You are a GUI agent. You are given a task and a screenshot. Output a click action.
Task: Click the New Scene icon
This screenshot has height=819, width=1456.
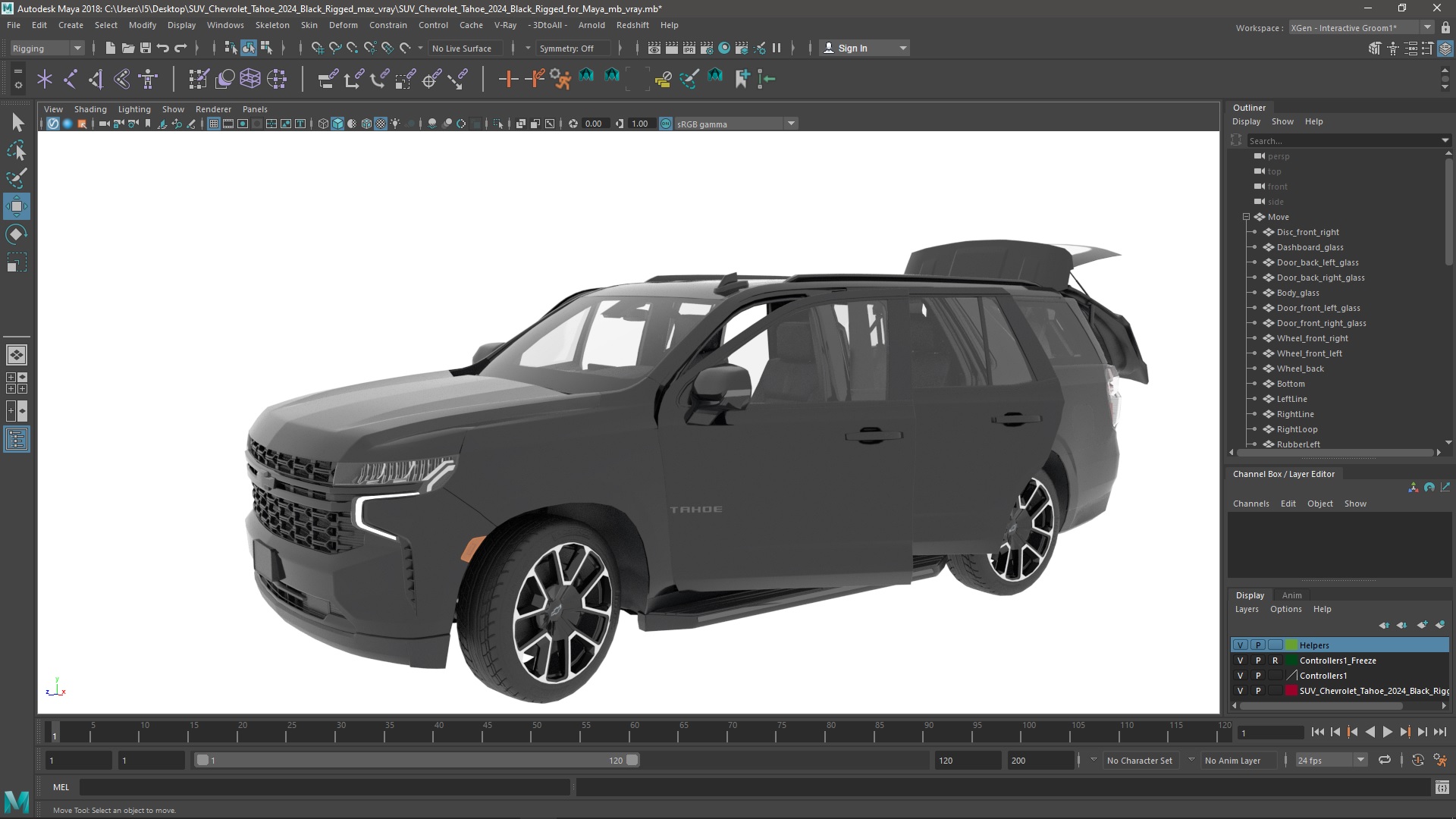coord(110,48)
